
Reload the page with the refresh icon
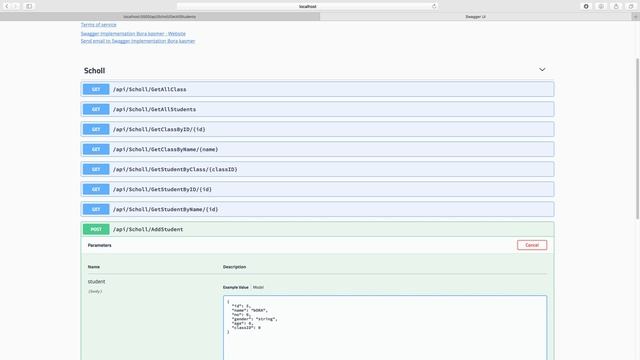pyautogui.click(x=434, y=6)
